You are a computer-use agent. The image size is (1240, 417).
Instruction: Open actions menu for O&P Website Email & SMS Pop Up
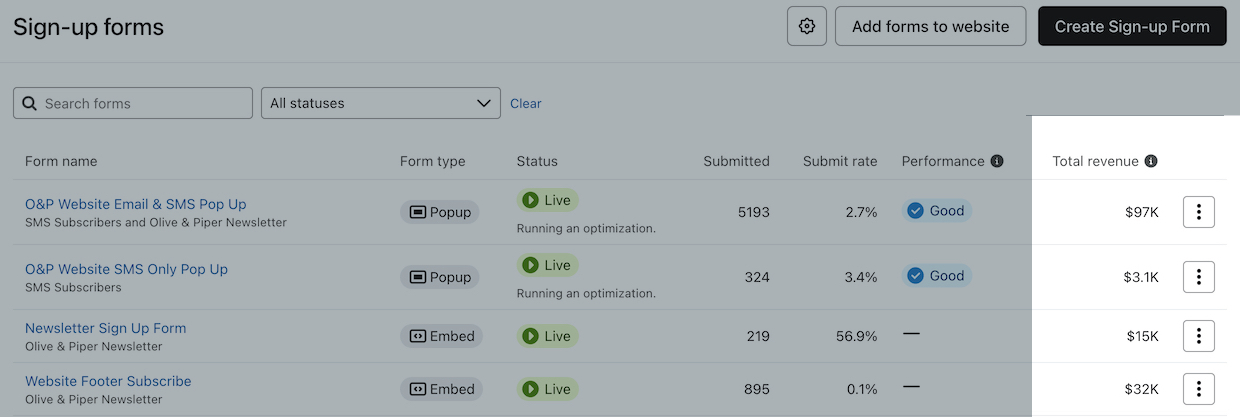[x=1198, y=212]
